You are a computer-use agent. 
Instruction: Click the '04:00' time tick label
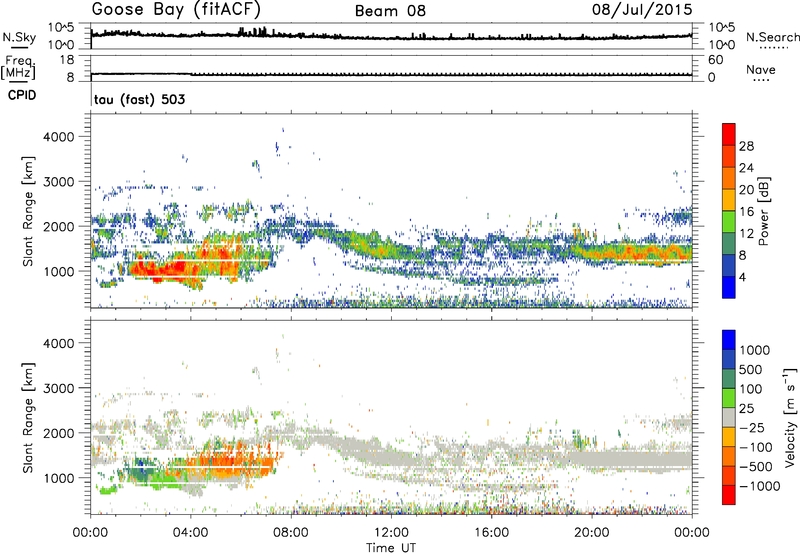[190, 533]
